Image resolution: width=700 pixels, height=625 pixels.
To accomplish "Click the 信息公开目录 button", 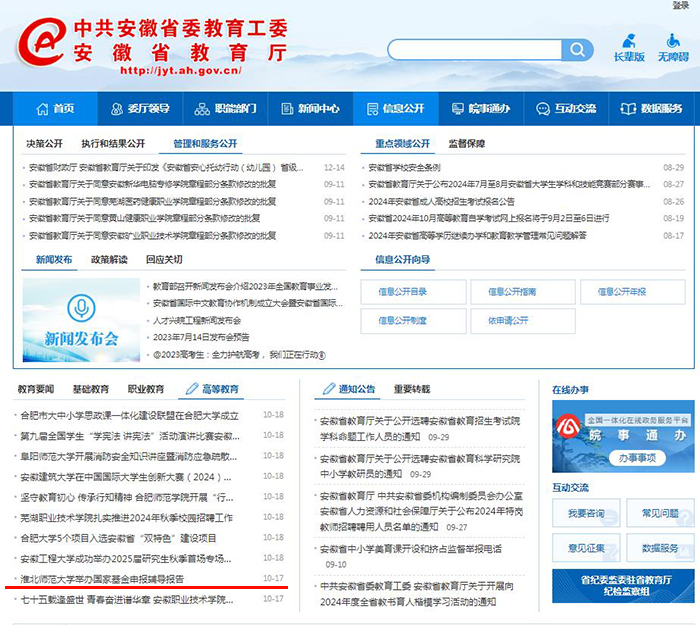I will 403,291.
